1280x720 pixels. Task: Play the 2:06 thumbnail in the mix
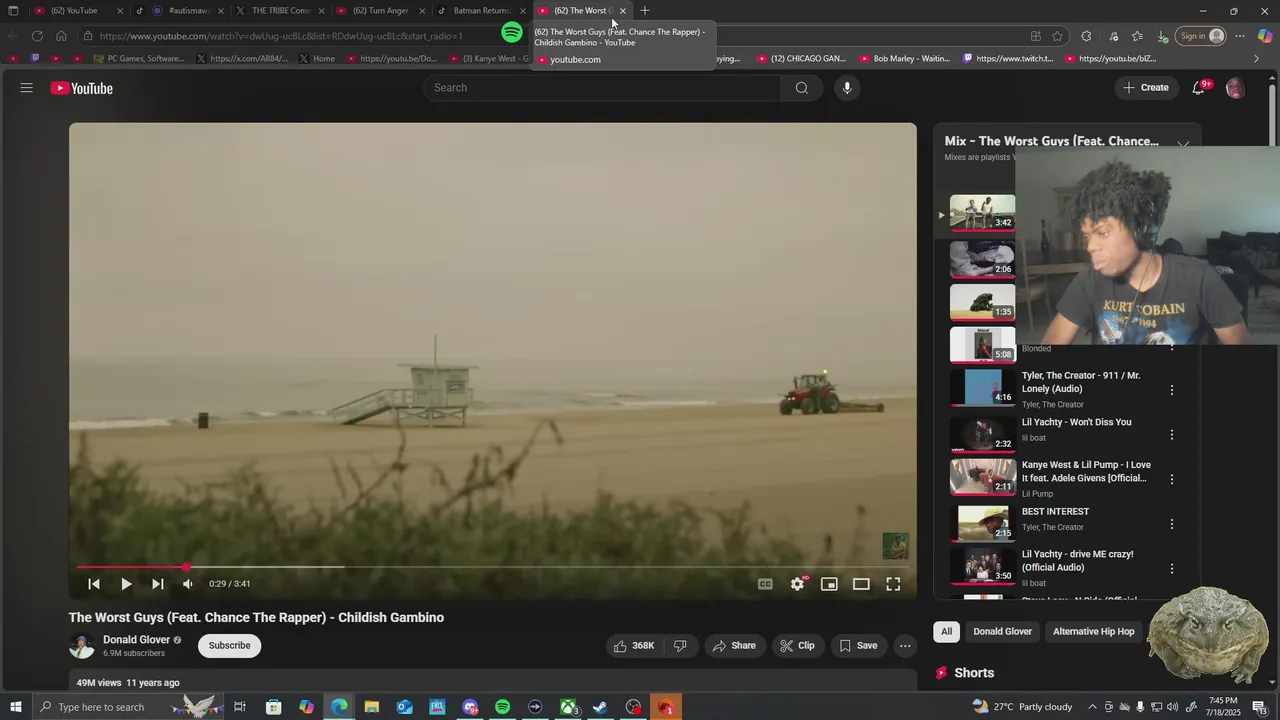pyautogui.click(x=982, y=259)
